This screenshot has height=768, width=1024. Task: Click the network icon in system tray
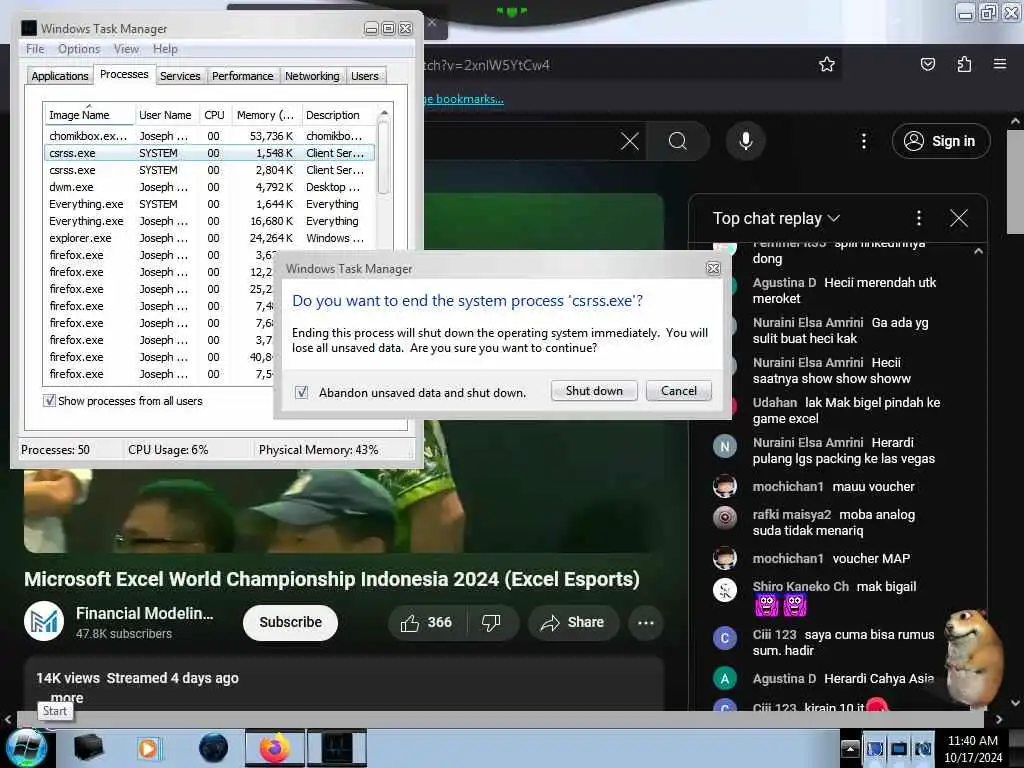tap(899, 748)
